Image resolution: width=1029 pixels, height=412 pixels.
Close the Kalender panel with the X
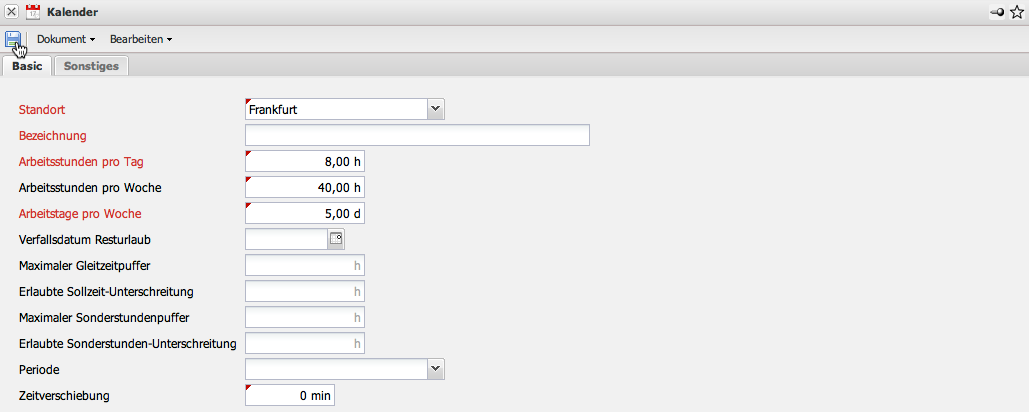(11, 12)
